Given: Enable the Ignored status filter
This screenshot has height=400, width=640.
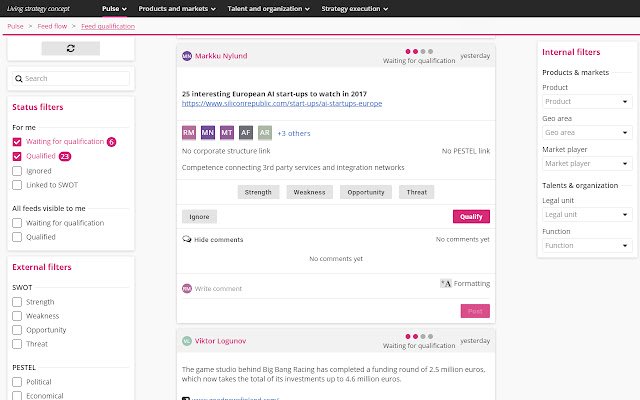Looking at the screenshot, I should pos(17,171).
